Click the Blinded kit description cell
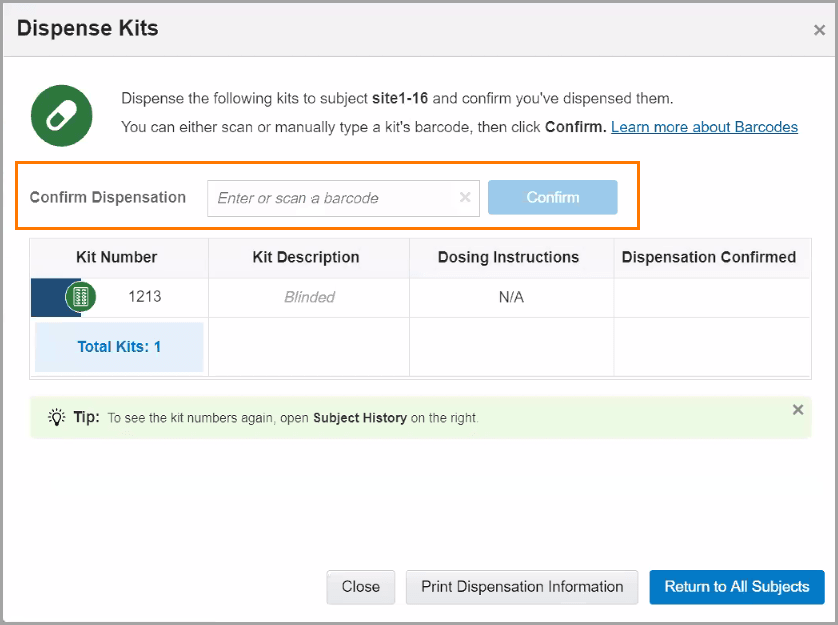The image size is (838, 625). point(309,297)
